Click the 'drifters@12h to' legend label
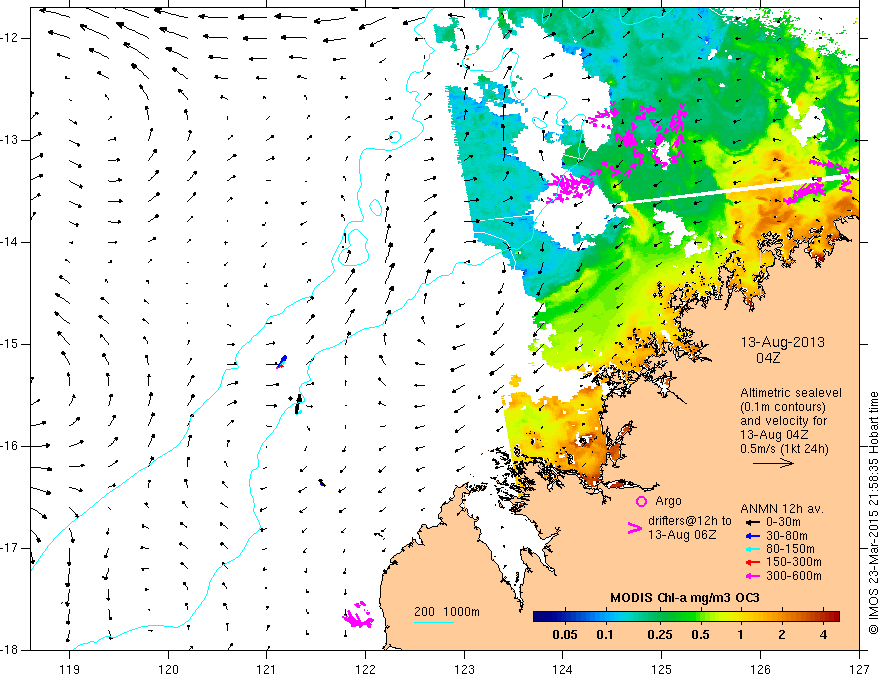The image size is (880, 680). (x=690, y=521)
